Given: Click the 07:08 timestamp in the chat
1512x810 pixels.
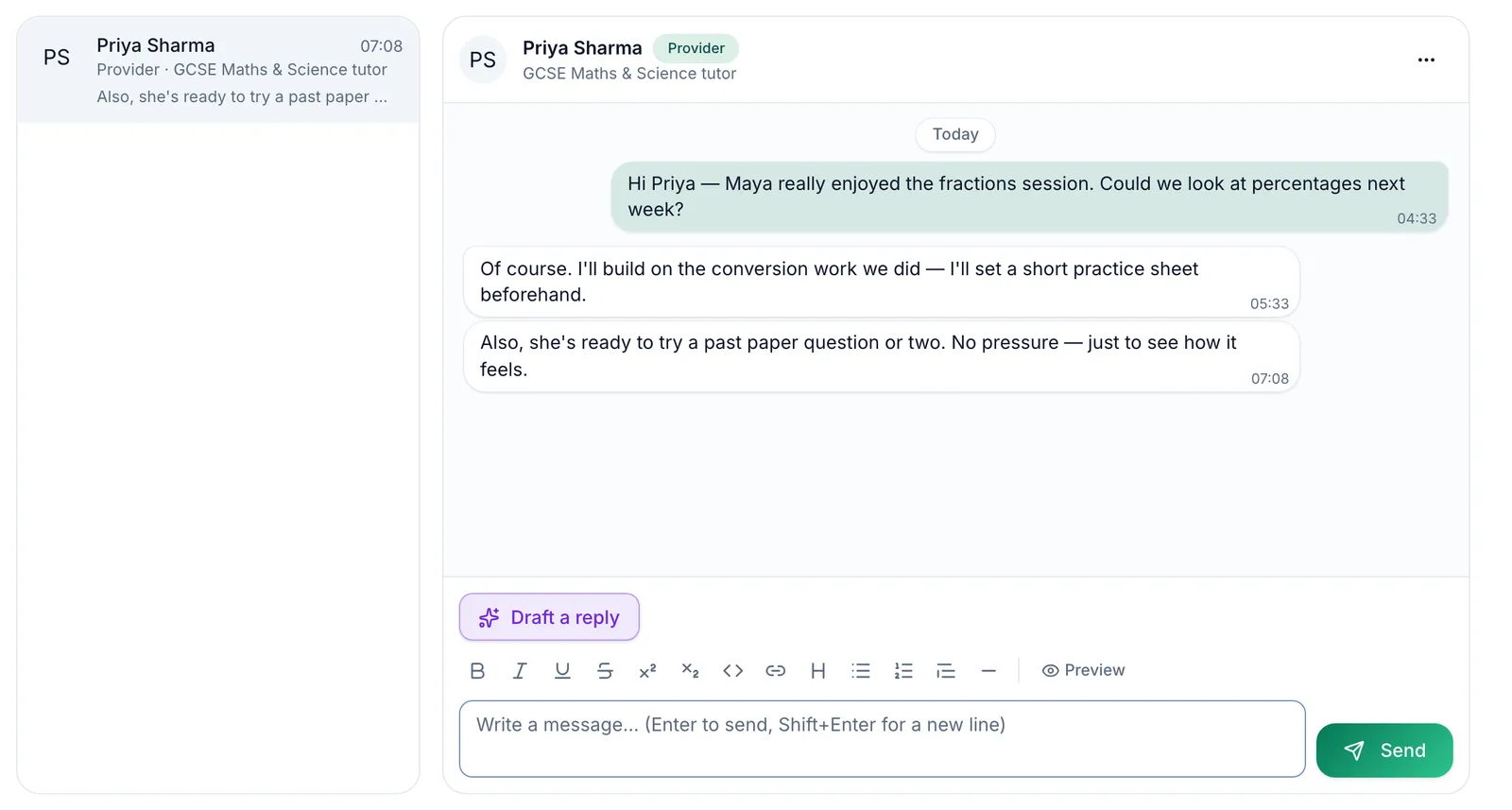Looking at the screenshot, I should pos(1269,378).
